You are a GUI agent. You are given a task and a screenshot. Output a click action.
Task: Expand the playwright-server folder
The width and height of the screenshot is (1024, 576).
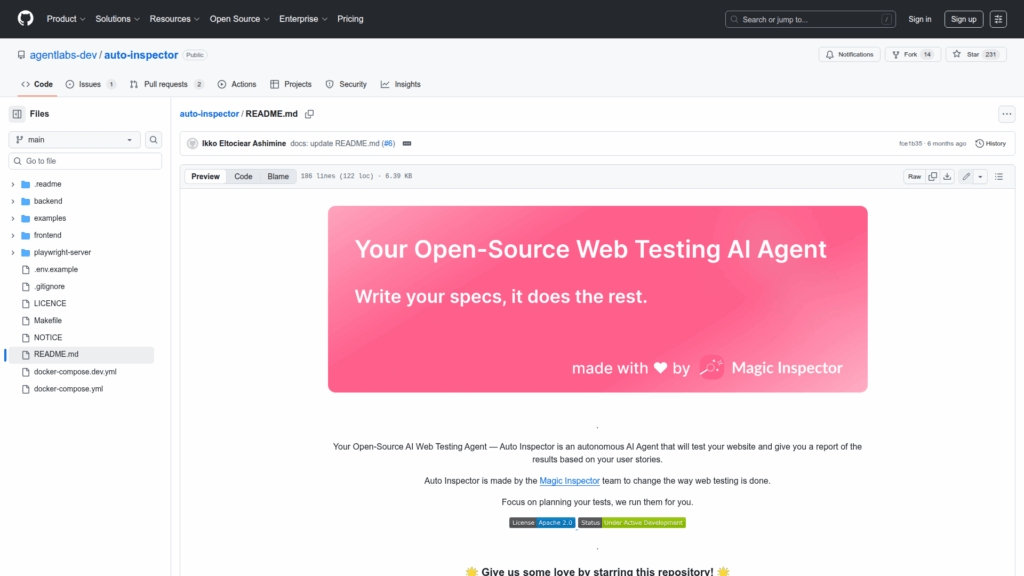pyautogui.click(x=12, y=252)
